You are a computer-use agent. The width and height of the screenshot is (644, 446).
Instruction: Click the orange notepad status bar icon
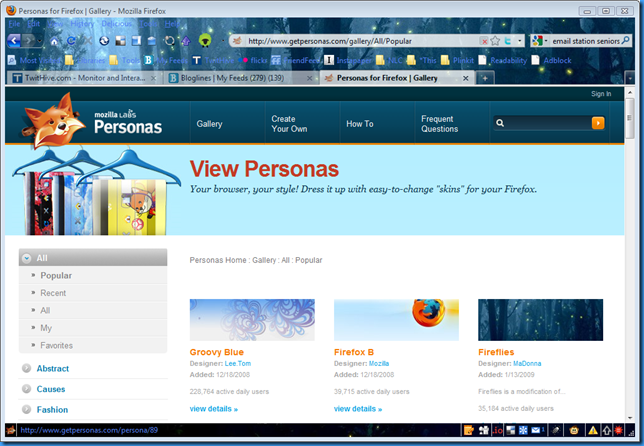pos(468,430)
